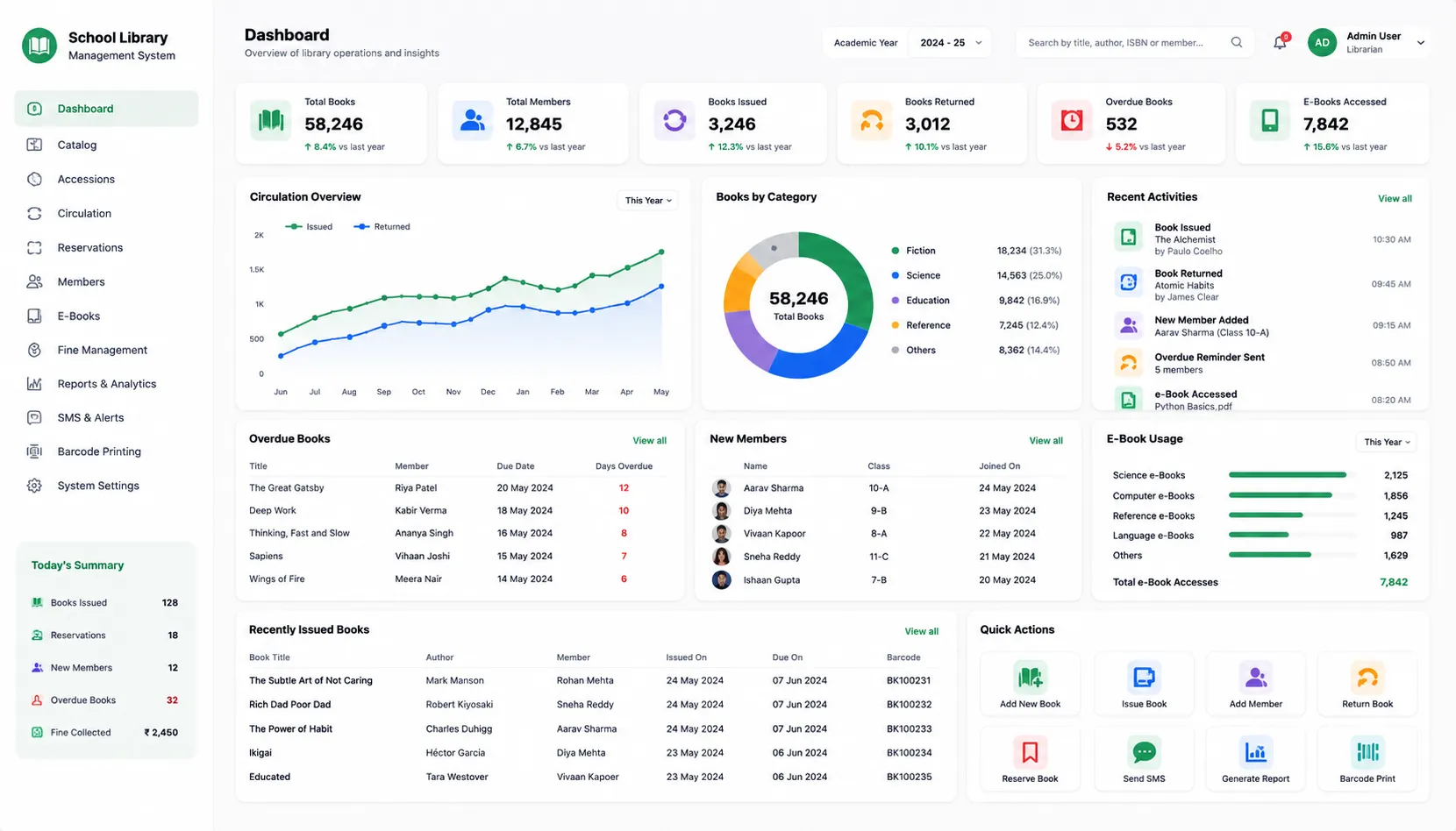Open the notifications bell icon
1456x831 pixels.
1281,42
